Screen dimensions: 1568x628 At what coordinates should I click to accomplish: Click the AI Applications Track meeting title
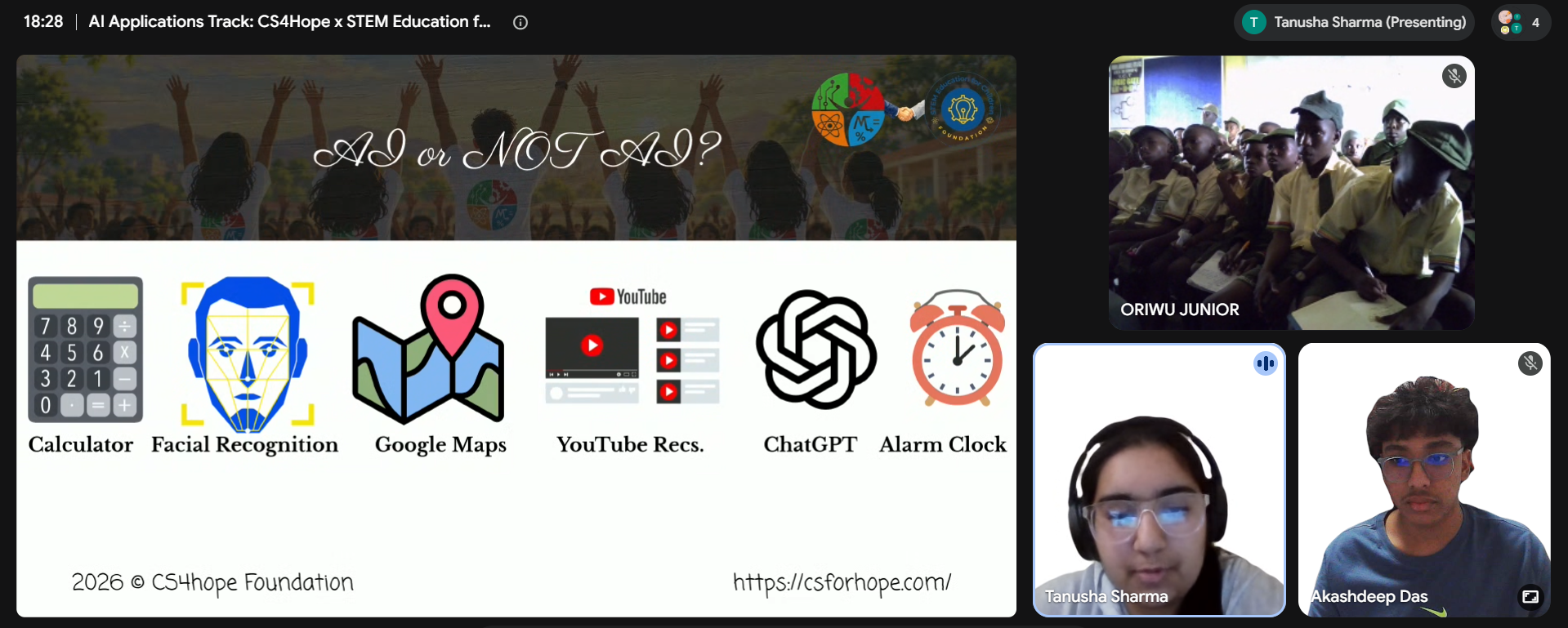[289, 22]
